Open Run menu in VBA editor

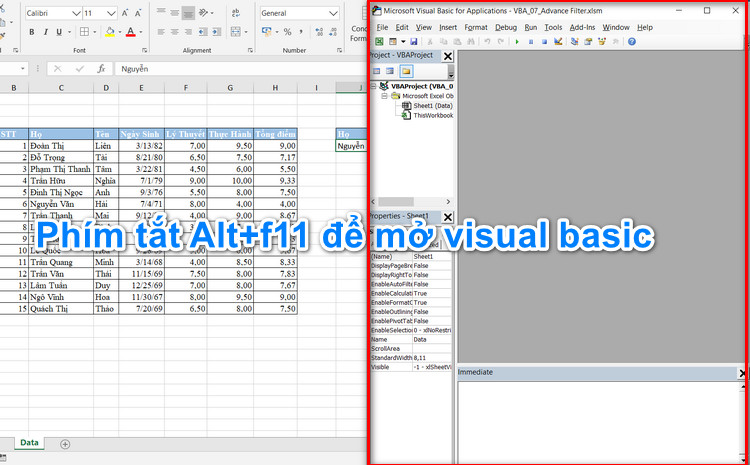[530, 28]
